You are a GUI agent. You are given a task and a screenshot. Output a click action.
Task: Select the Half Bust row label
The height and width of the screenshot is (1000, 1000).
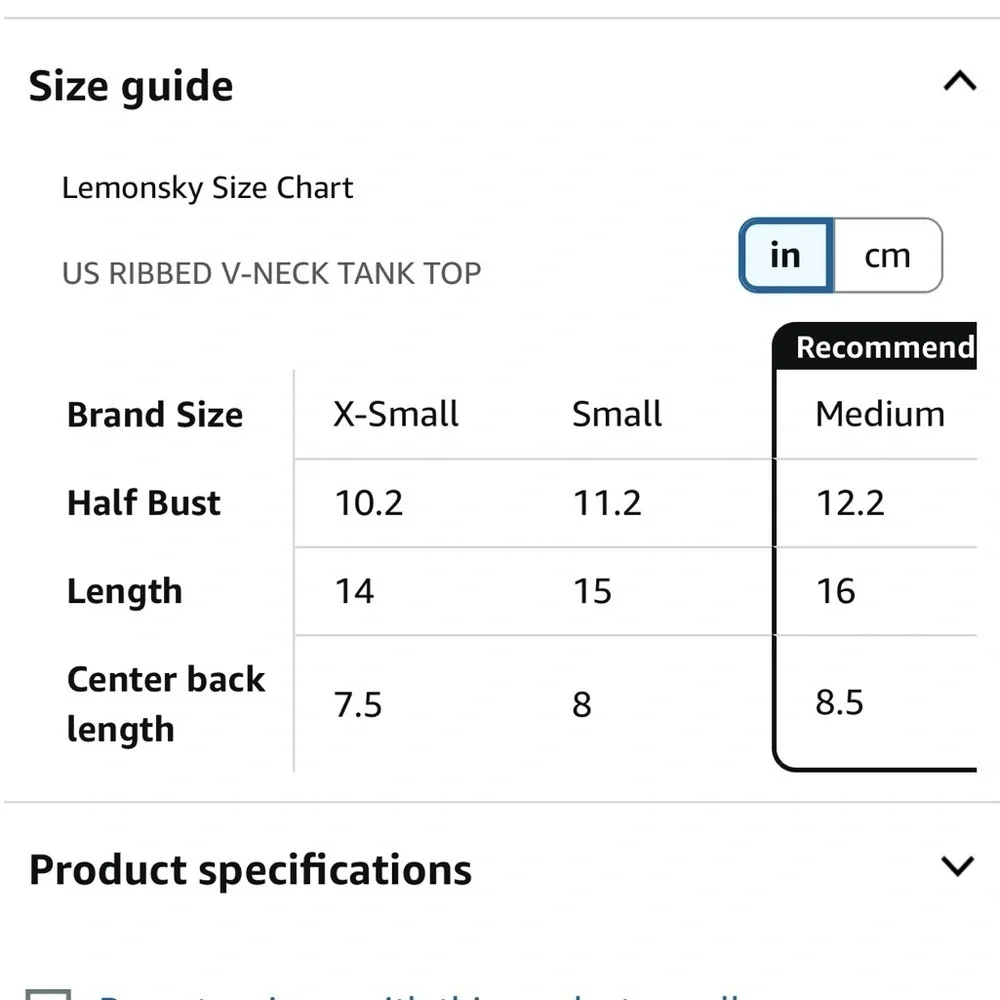pos(143,503)
